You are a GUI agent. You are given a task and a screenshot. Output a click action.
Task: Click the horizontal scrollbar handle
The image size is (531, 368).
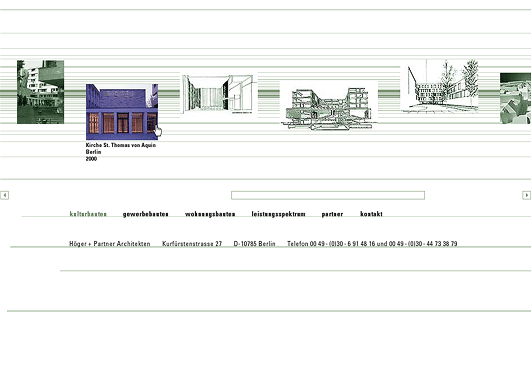click(328, 195)
